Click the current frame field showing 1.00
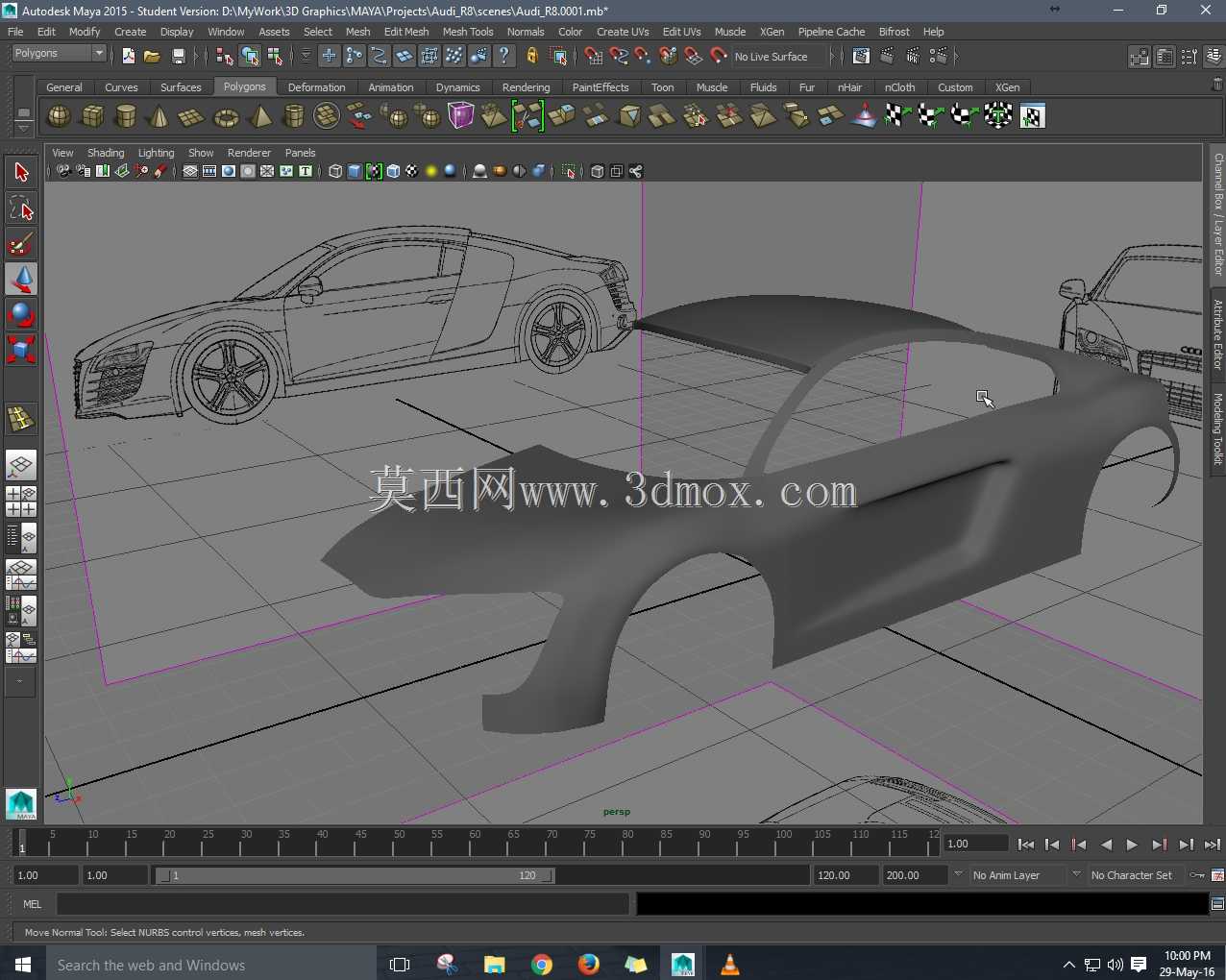The width and height of the screenshot is (1226, 980). [975, 844]
